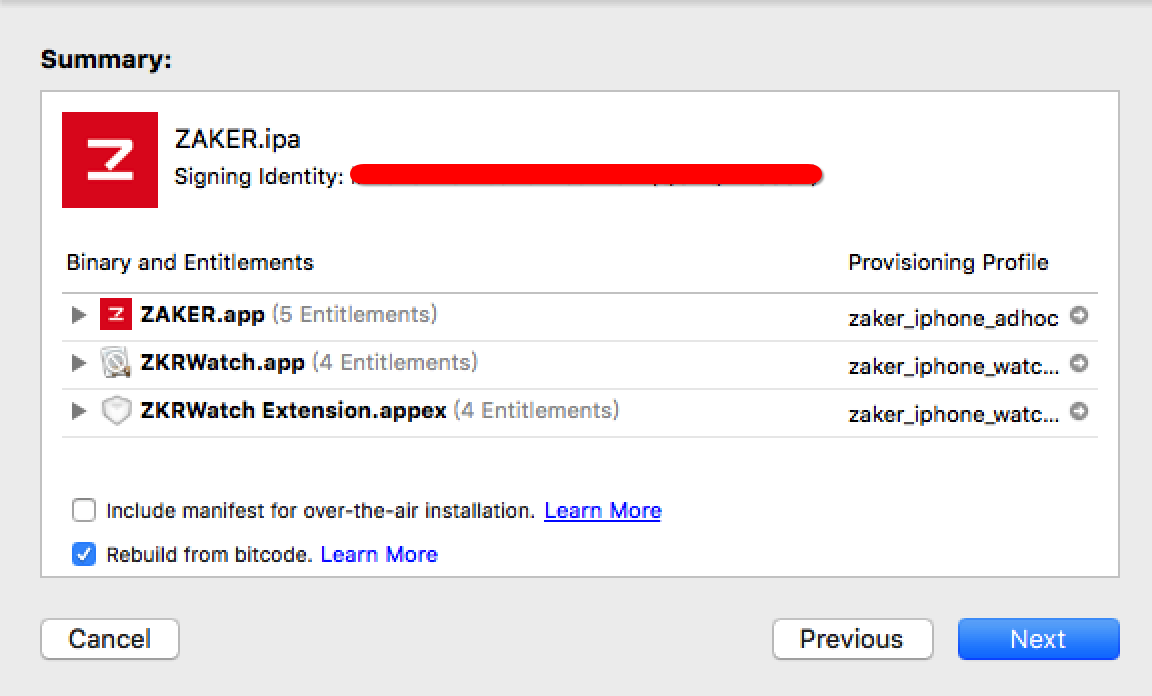Click truncated profile name in ZKRWatch Extension.appex row

point(954,415)
